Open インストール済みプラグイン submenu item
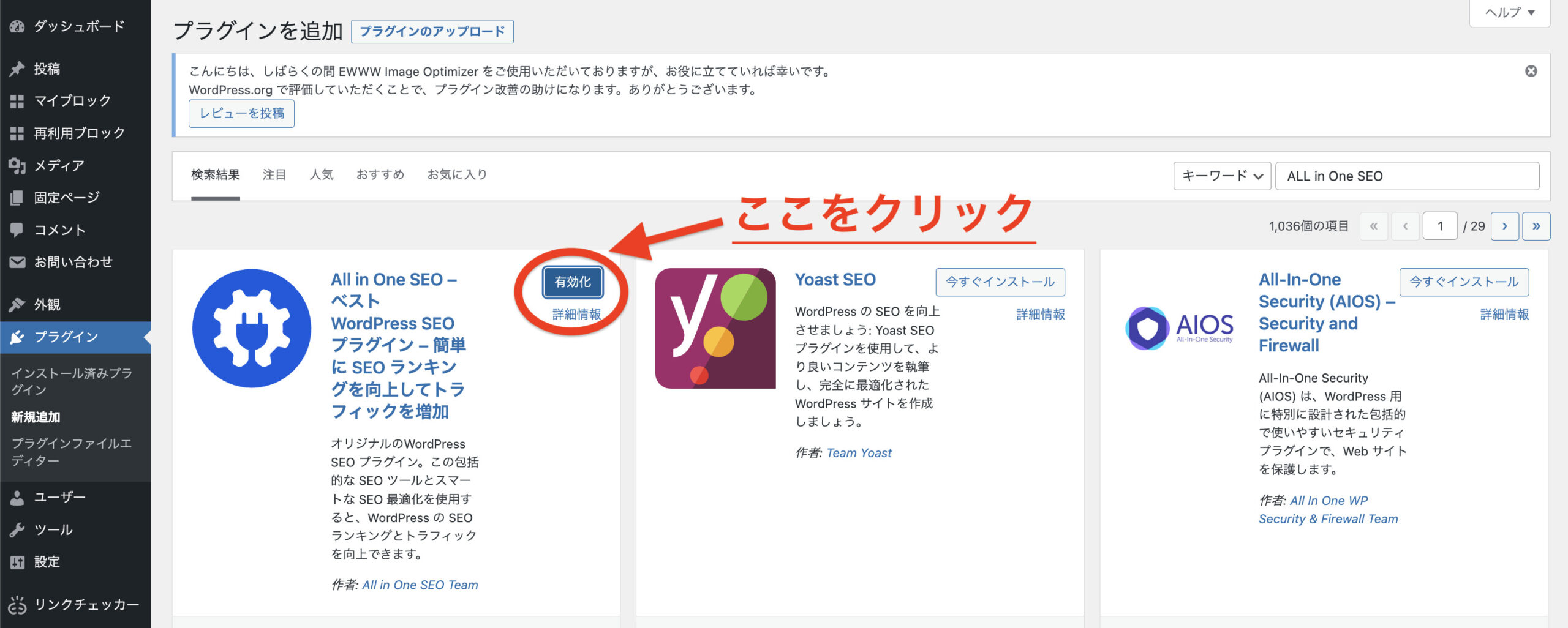Screen dimensions: 1568x628 click(72, 382)
